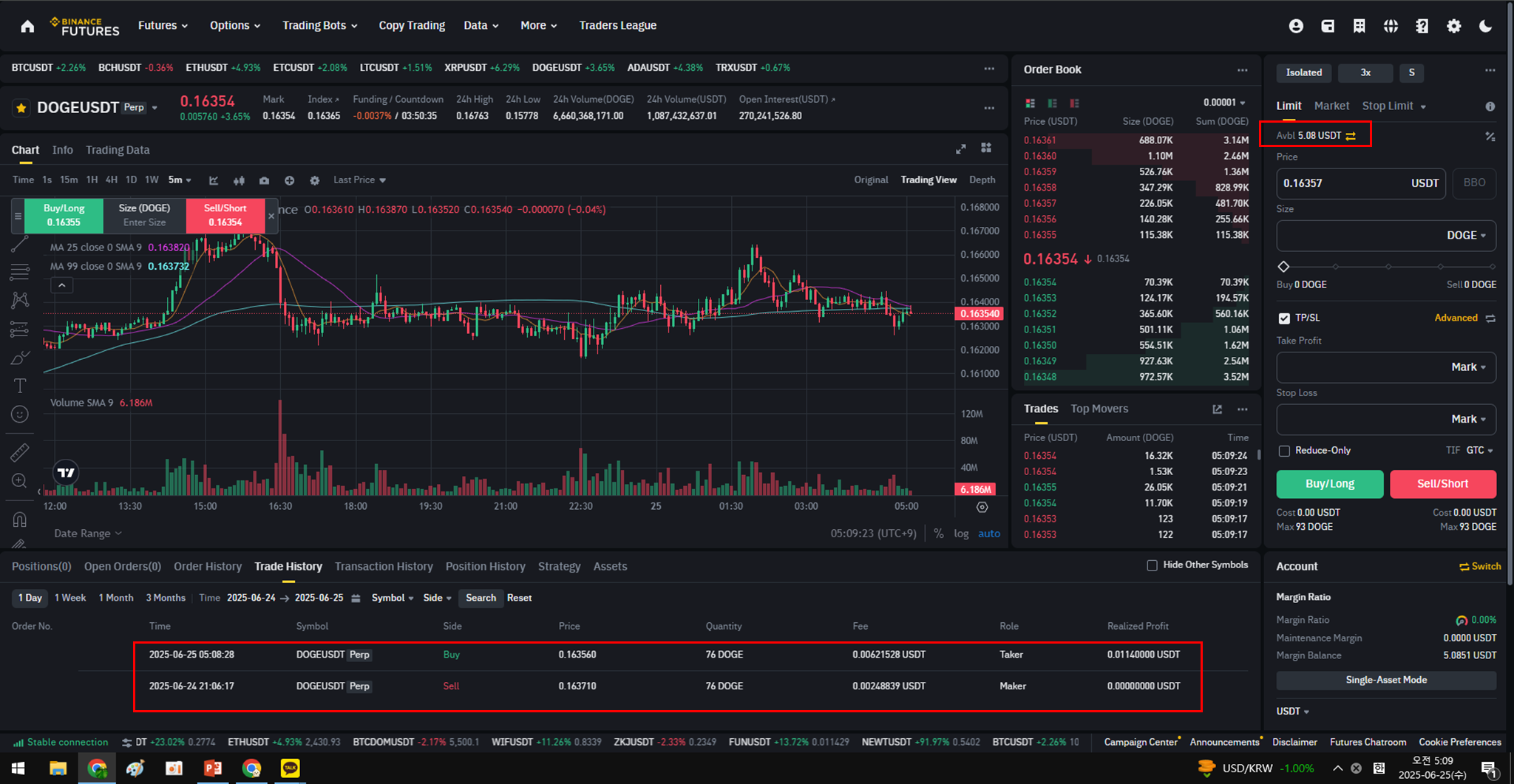Change order book 0.00001 precision
This screenshot has width=1514, height=784.
pos(1224,103)
